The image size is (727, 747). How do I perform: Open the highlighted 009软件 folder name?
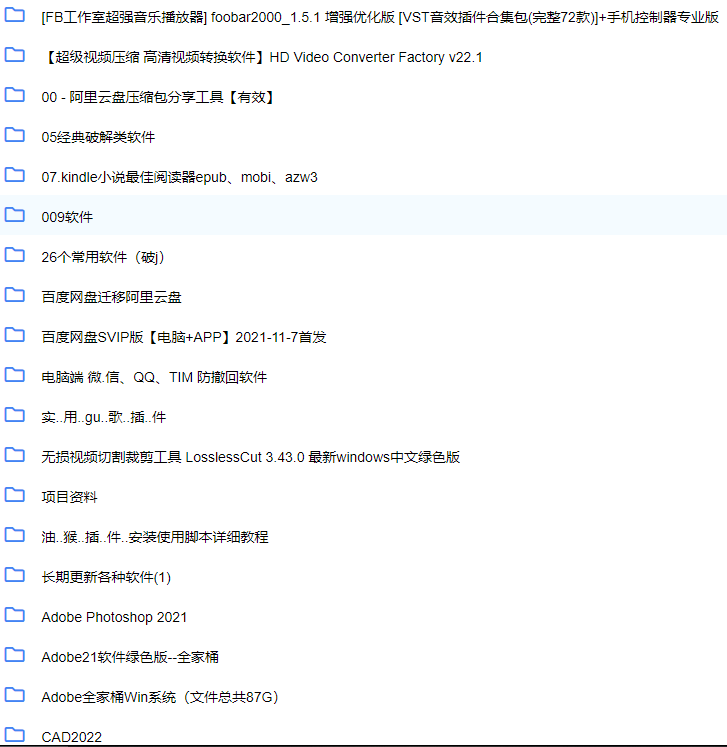tap(67, 218)
